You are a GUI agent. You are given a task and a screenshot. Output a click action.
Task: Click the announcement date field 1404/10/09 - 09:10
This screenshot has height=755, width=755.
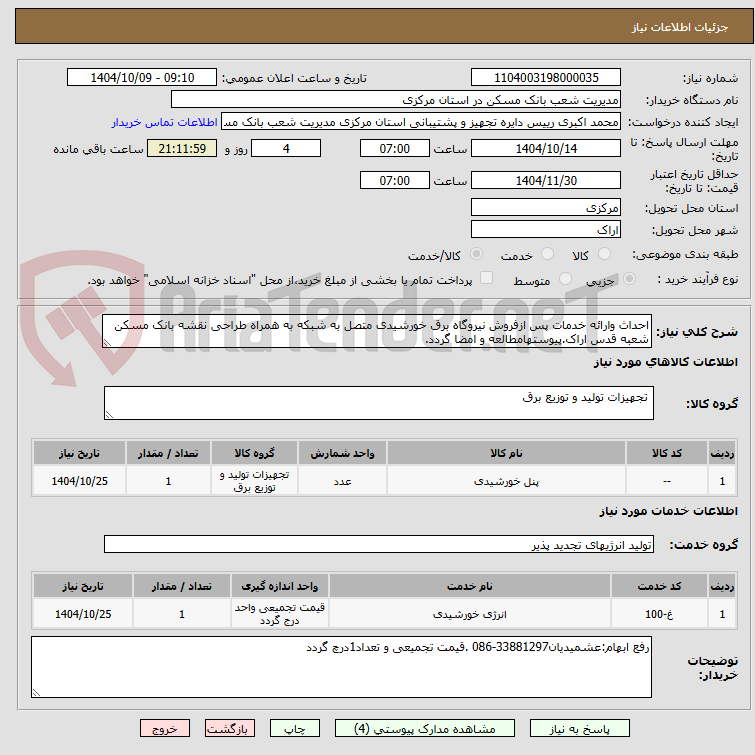click(142, 78)
